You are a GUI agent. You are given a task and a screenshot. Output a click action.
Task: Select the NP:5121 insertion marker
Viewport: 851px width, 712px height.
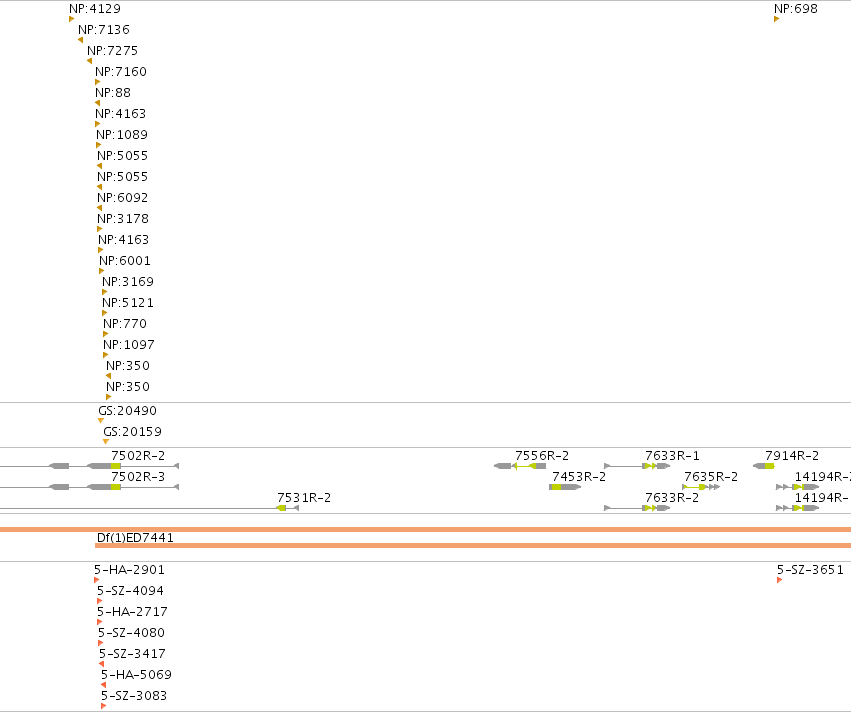(x=105, y=313)
